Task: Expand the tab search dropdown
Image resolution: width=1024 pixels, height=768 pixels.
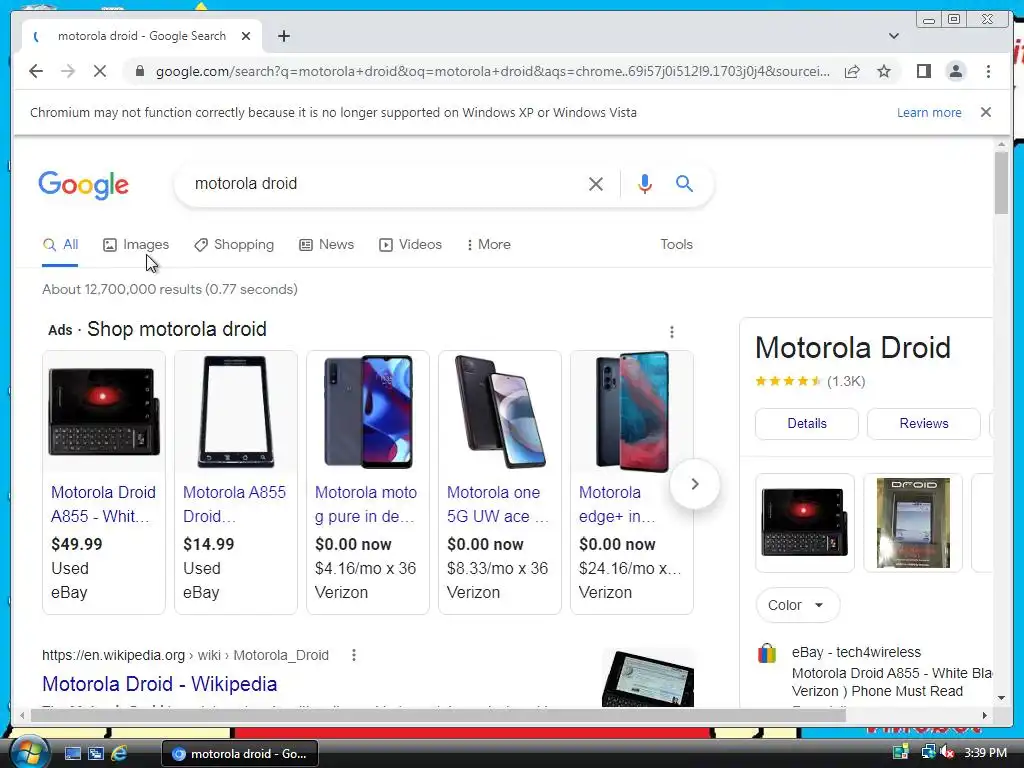Action: point(894,37)
